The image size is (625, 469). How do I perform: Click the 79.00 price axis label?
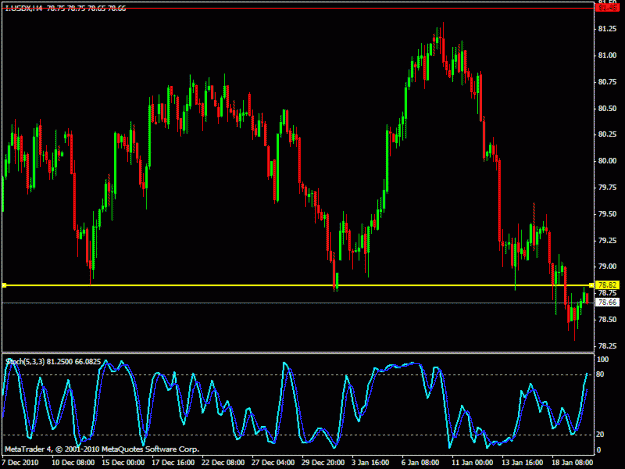pyautogui.click(x=607, y=267)
